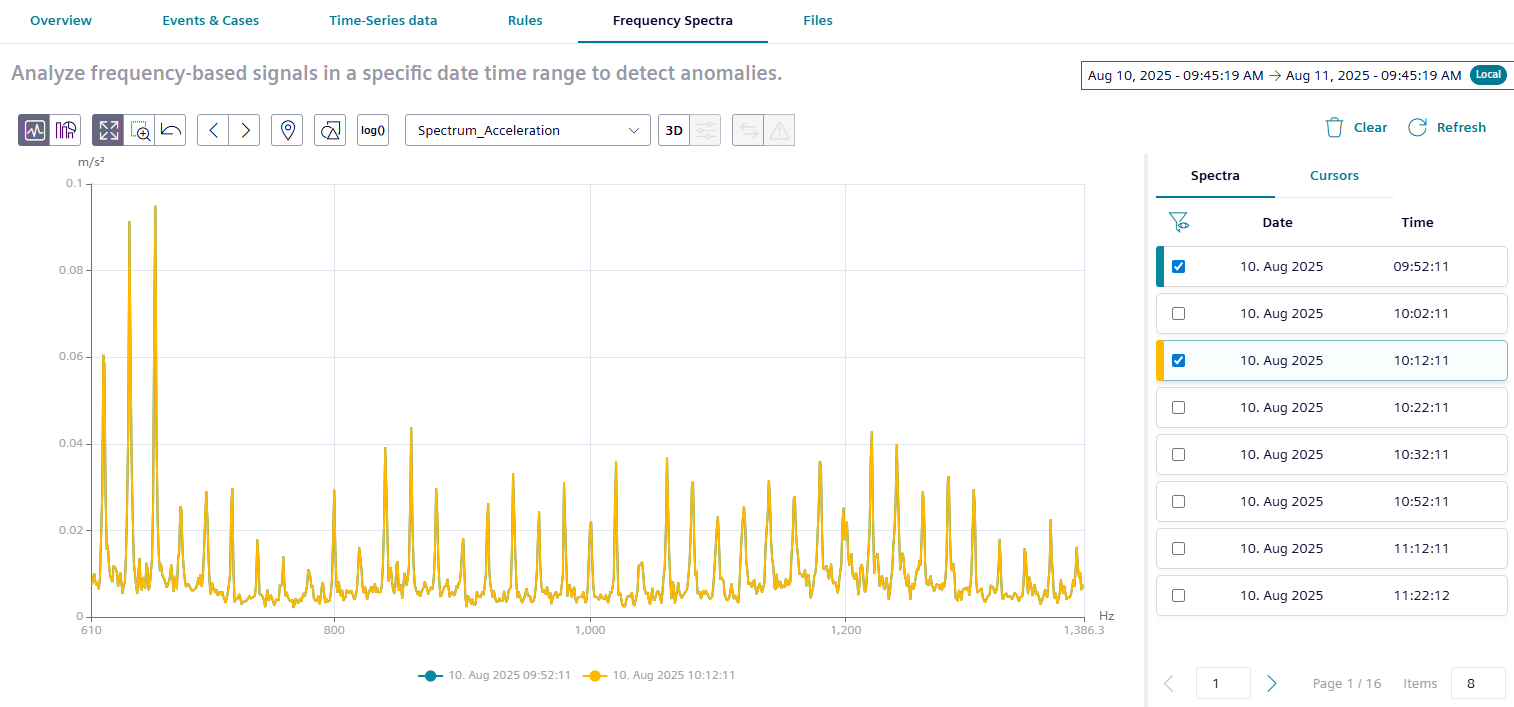Go to next page of spectra list
The width and height of the screenshot is (1514, 707).
(x=1272, y=684)
